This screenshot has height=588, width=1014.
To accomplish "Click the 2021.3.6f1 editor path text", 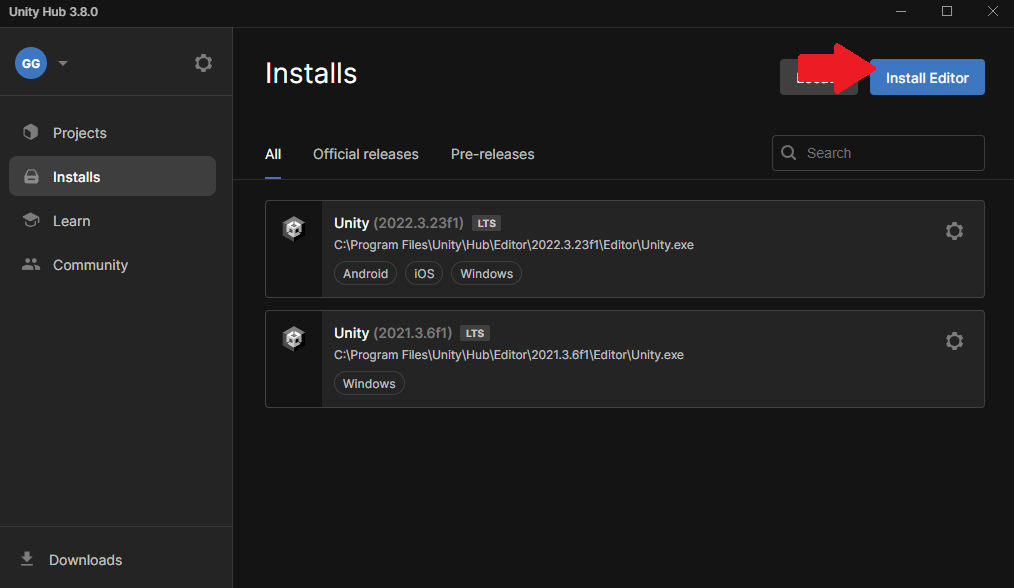I will (x=508, y=355).
